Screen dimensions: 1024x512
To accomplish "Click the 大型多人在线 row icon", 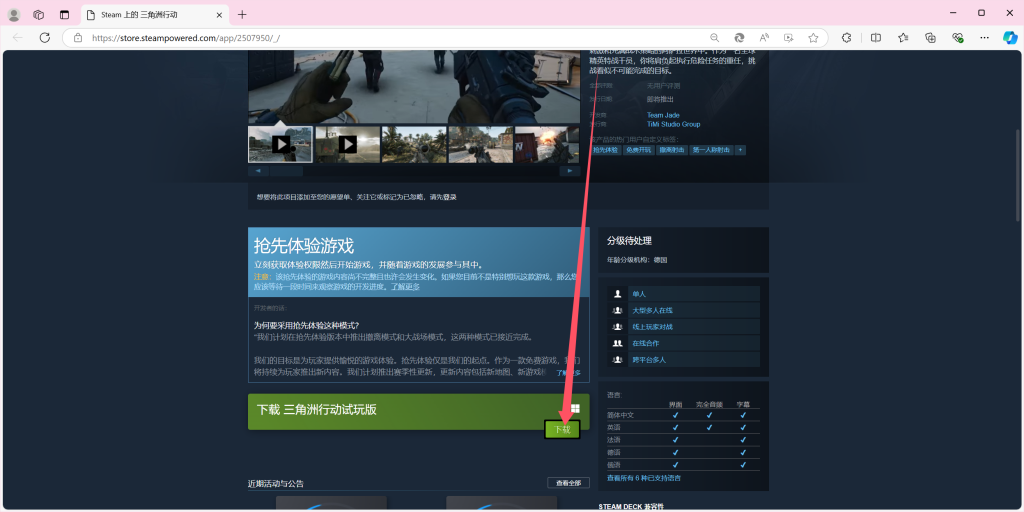I will 617,311.
